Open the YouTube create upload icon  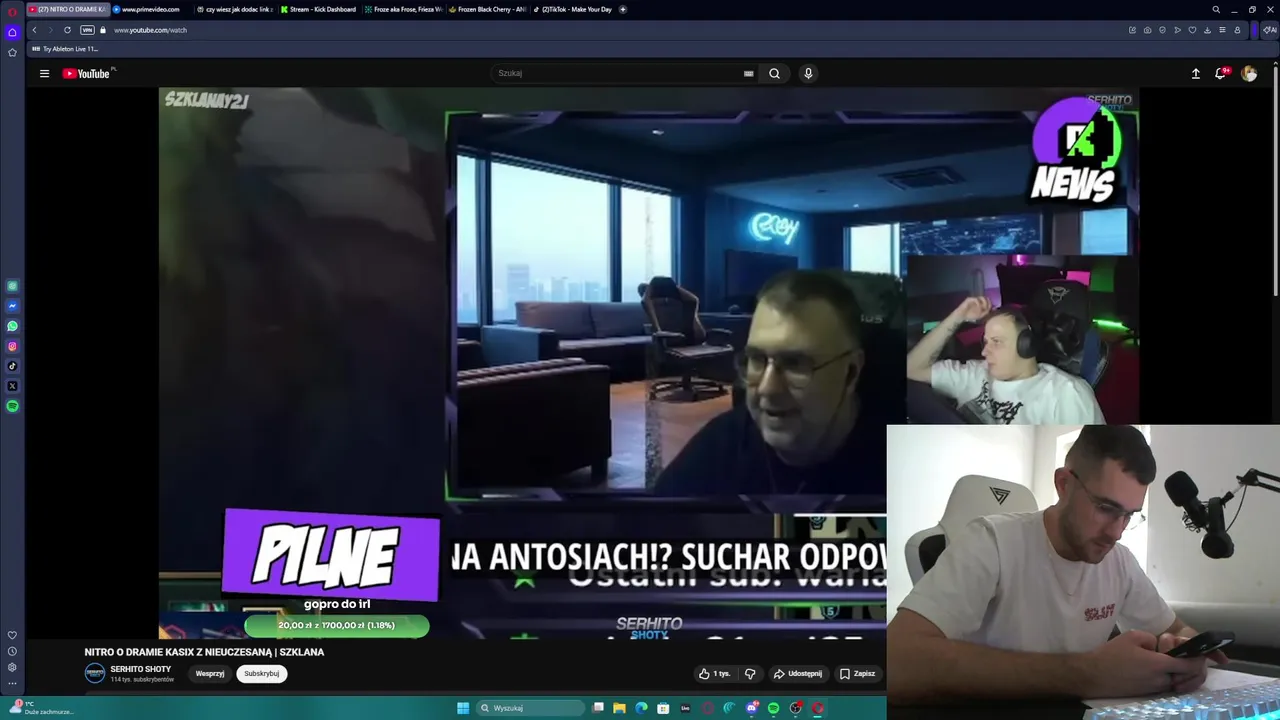tap(1195, 73)
